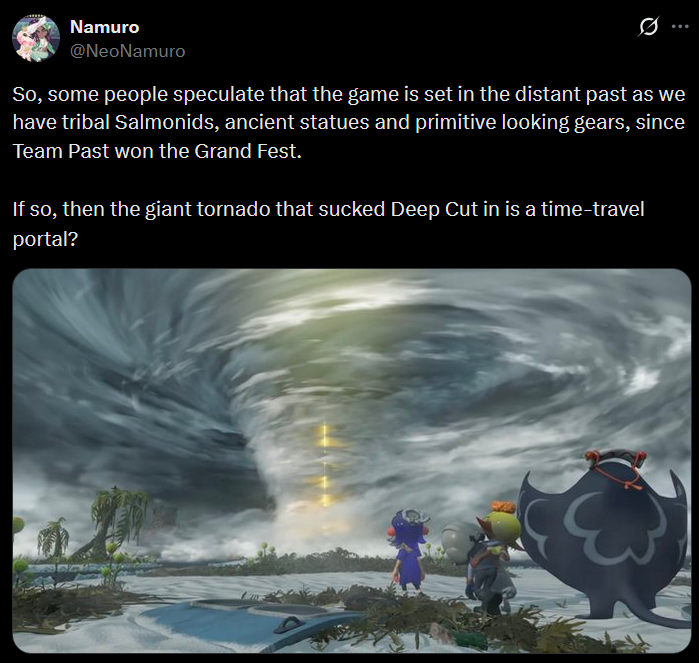Viewport: 699px width, 663px height.
Task: Click the orange flower on Frye's head
Action: coord(503,507)
